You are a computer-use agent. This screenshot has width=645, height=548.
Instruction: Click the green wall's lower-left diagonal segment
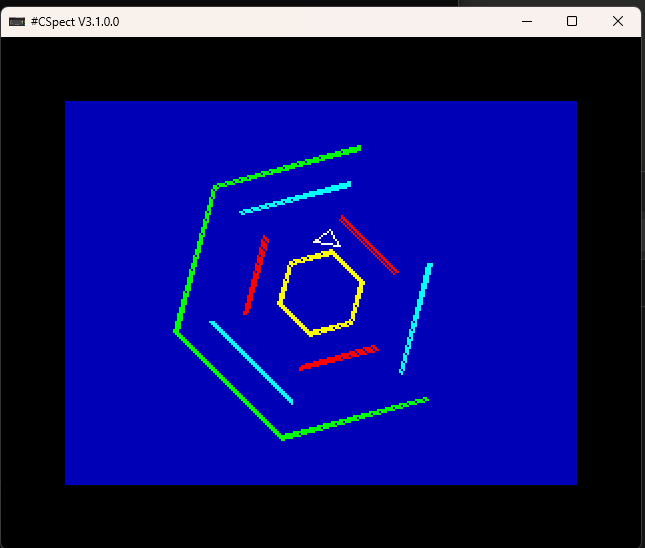point(228,384)
